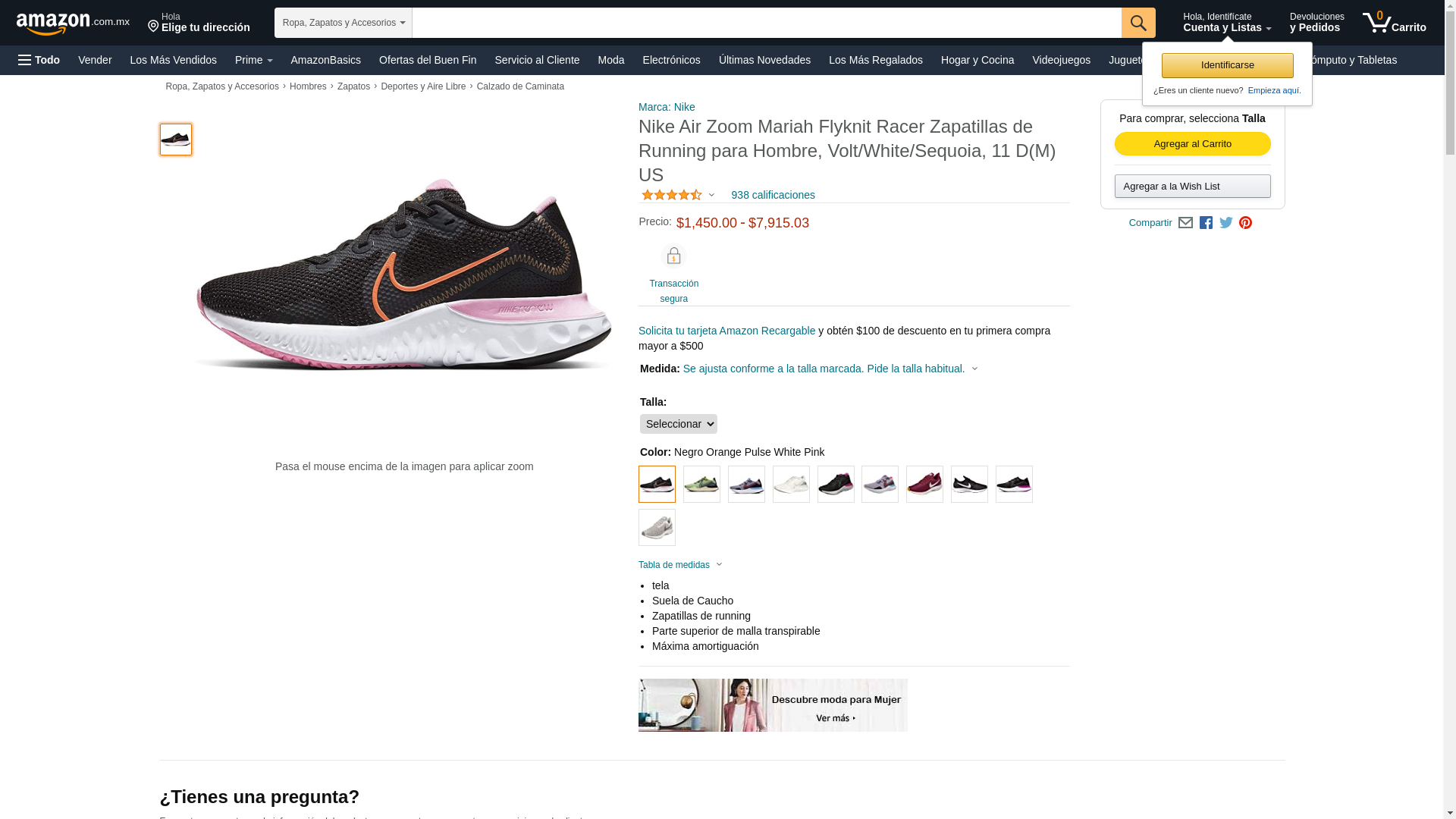This screenshot has width=1456, height=819.
Task: Expand the Tabla de medidas section
Action: tap(680, 565)
